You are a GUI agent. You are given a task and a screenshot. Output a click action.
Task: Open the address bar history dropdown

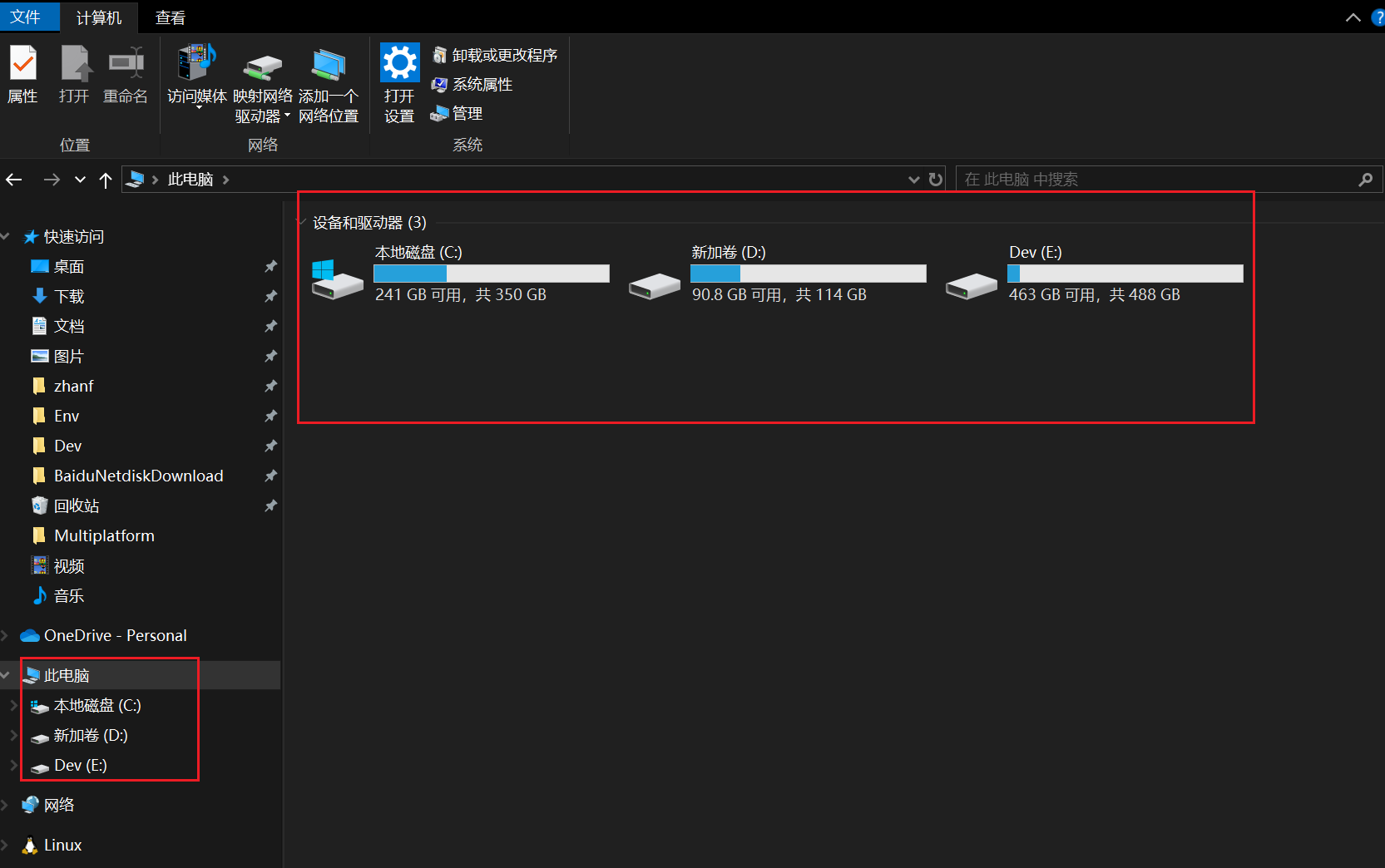pos(913,180)
